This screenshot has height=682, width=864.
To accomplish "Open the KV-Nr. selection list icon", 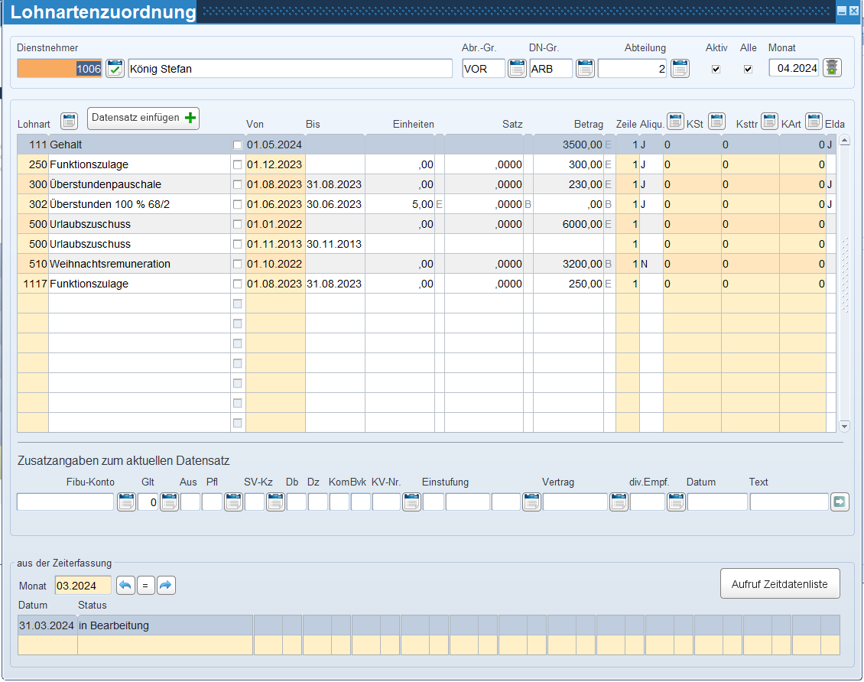I will 411,502.
